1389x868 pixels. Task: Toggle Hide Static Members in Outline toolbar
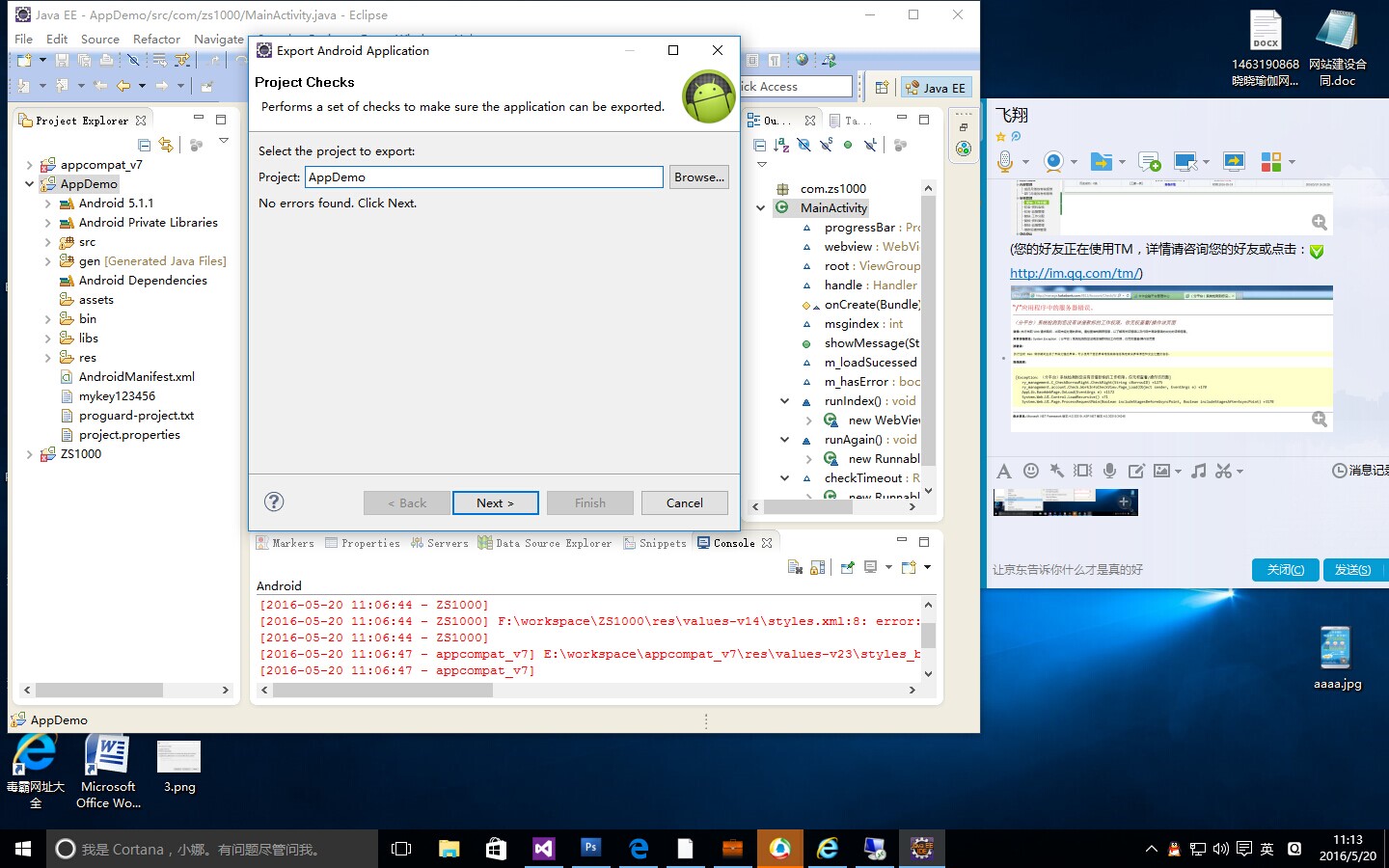tap(826, 145)
